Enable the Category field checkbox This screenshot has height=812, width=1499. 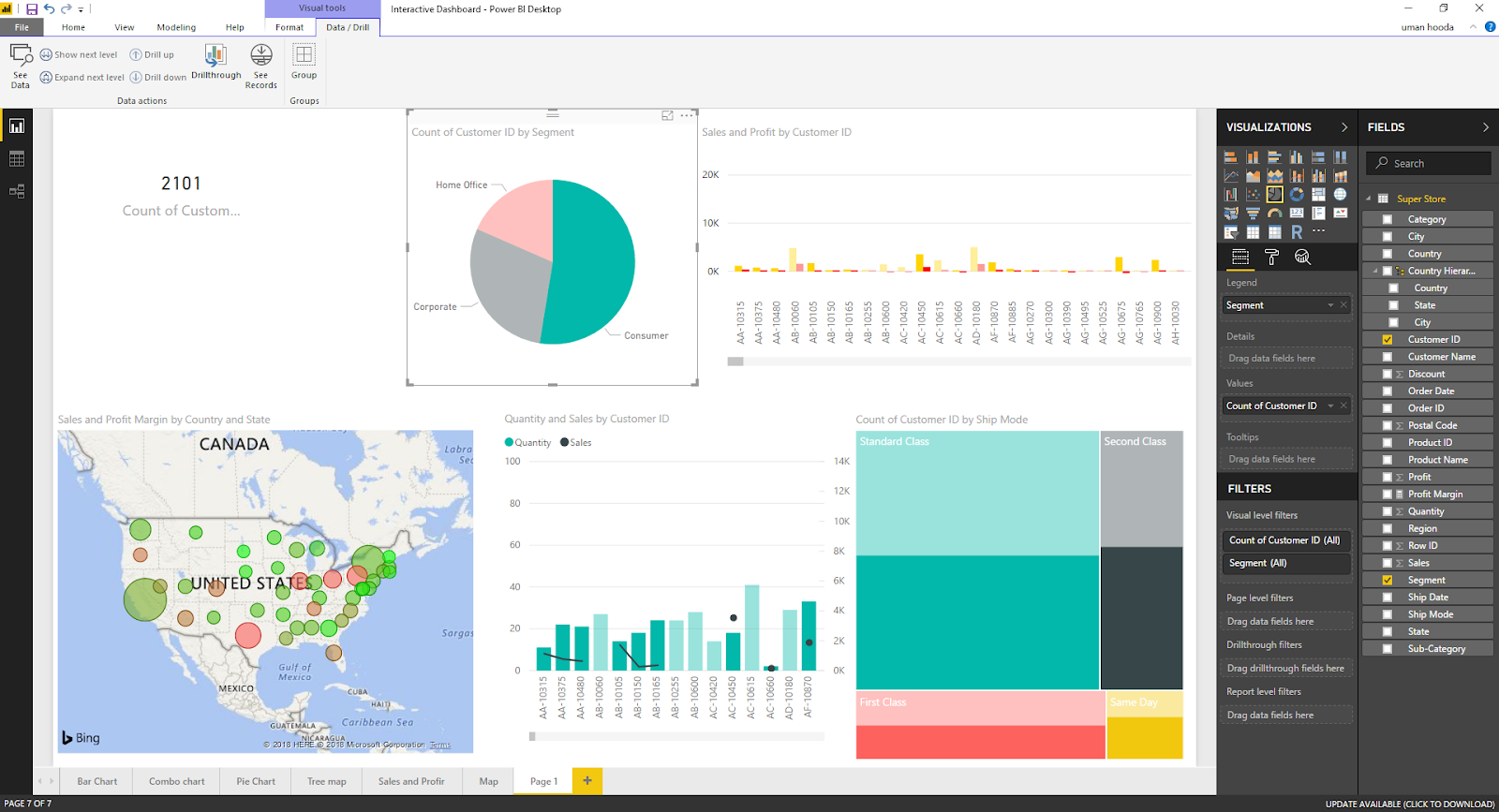coord(1388,219)
